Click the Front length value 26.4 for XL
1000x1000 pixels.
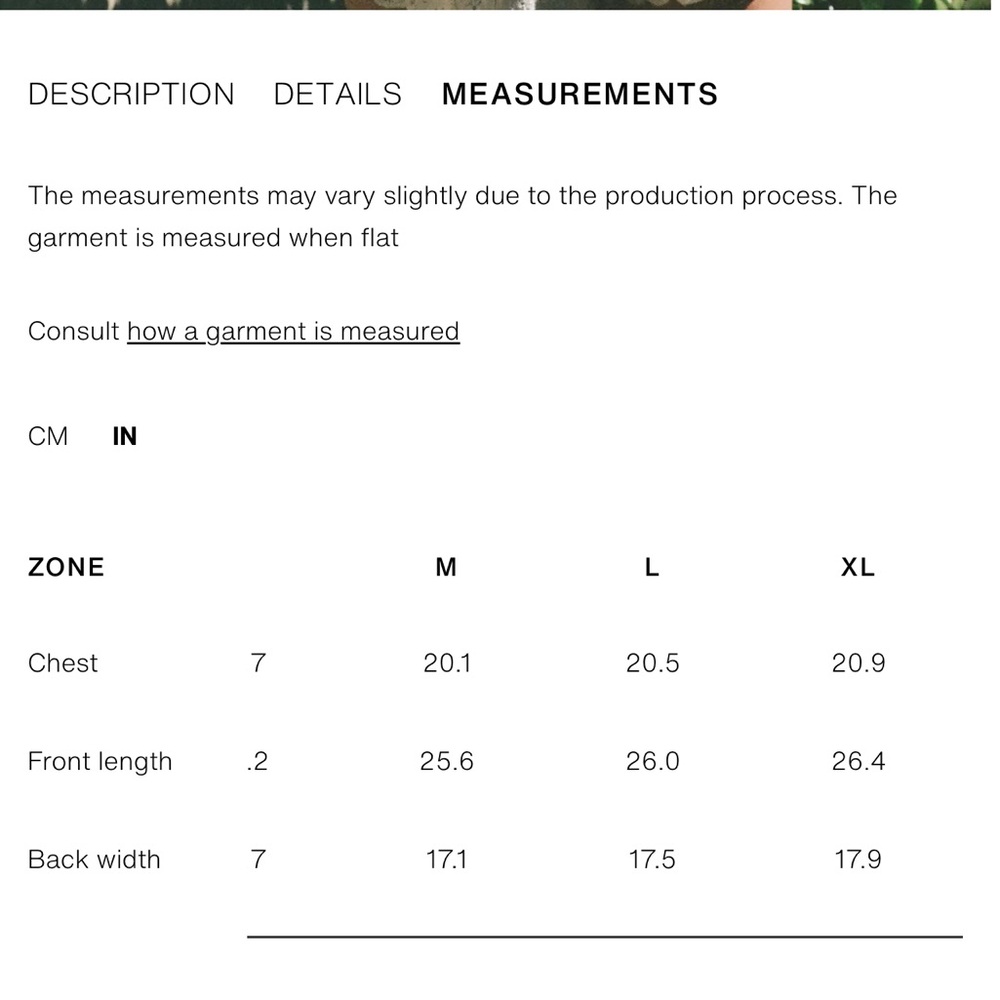pos(858,762)
